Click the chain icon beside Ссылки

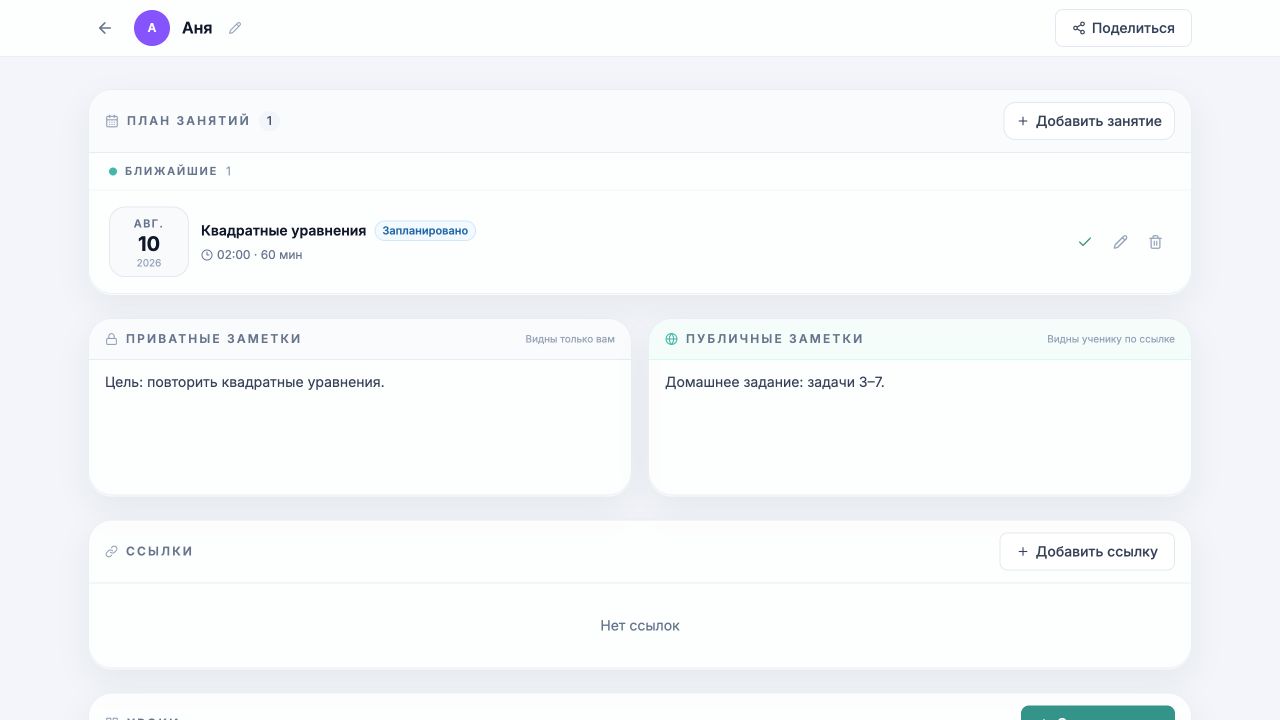coord(112,552)
